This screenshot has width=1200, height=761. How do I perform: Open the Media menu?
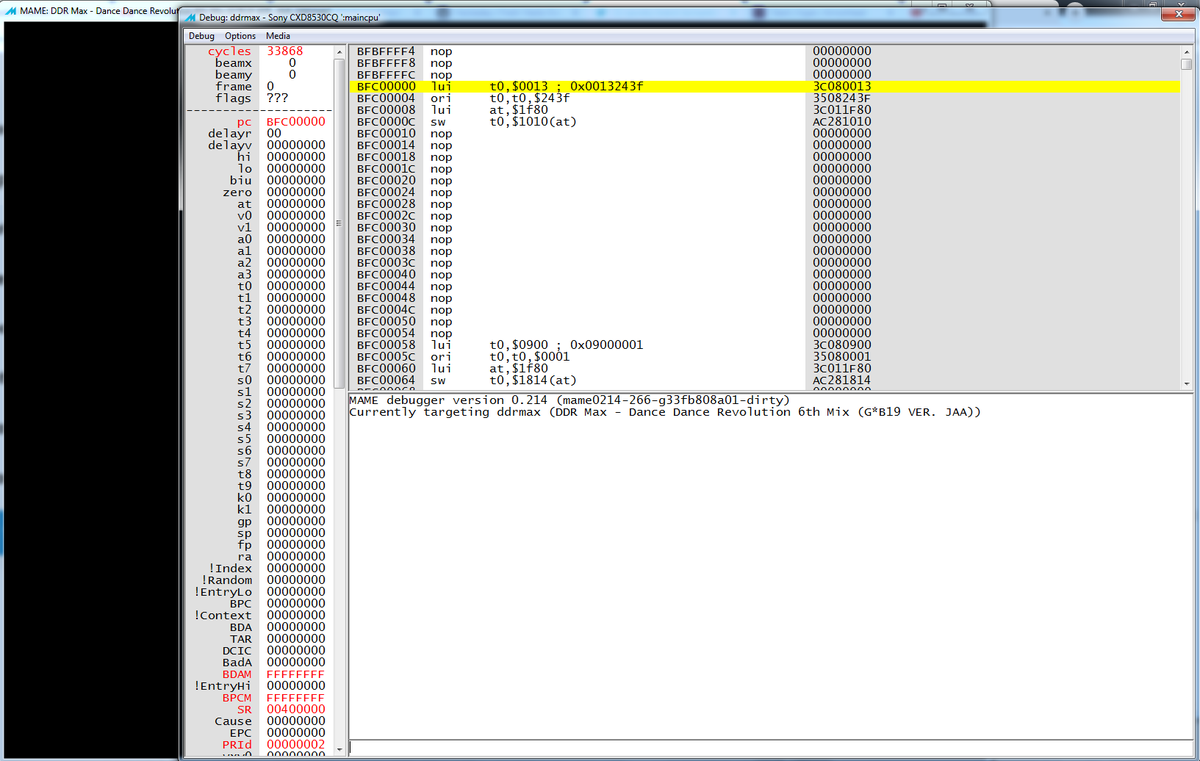(277, 36)
